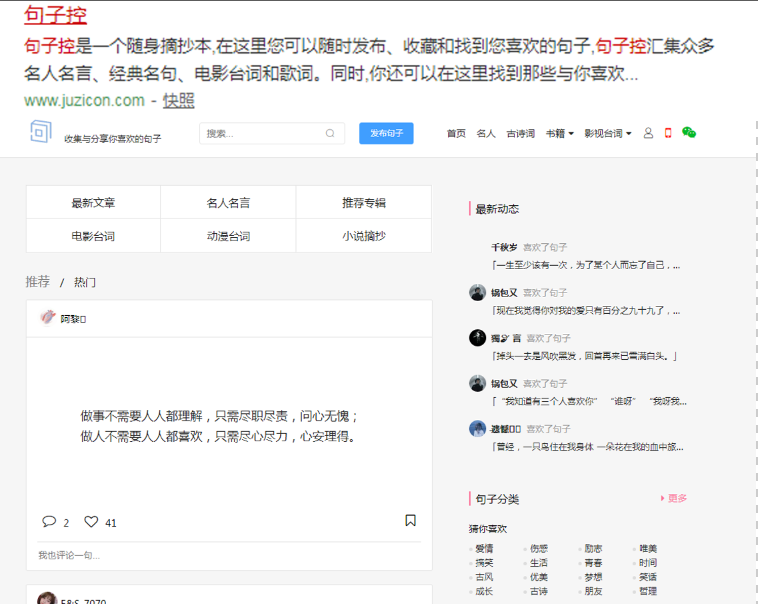Open the 哲理 category
Screen dimensions: 758x604
click(x=648, y=591)
